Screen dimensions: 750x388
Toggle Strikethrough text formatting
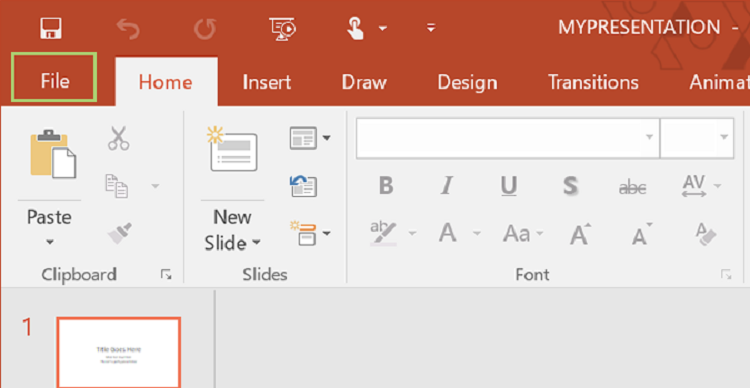point(632,188)
